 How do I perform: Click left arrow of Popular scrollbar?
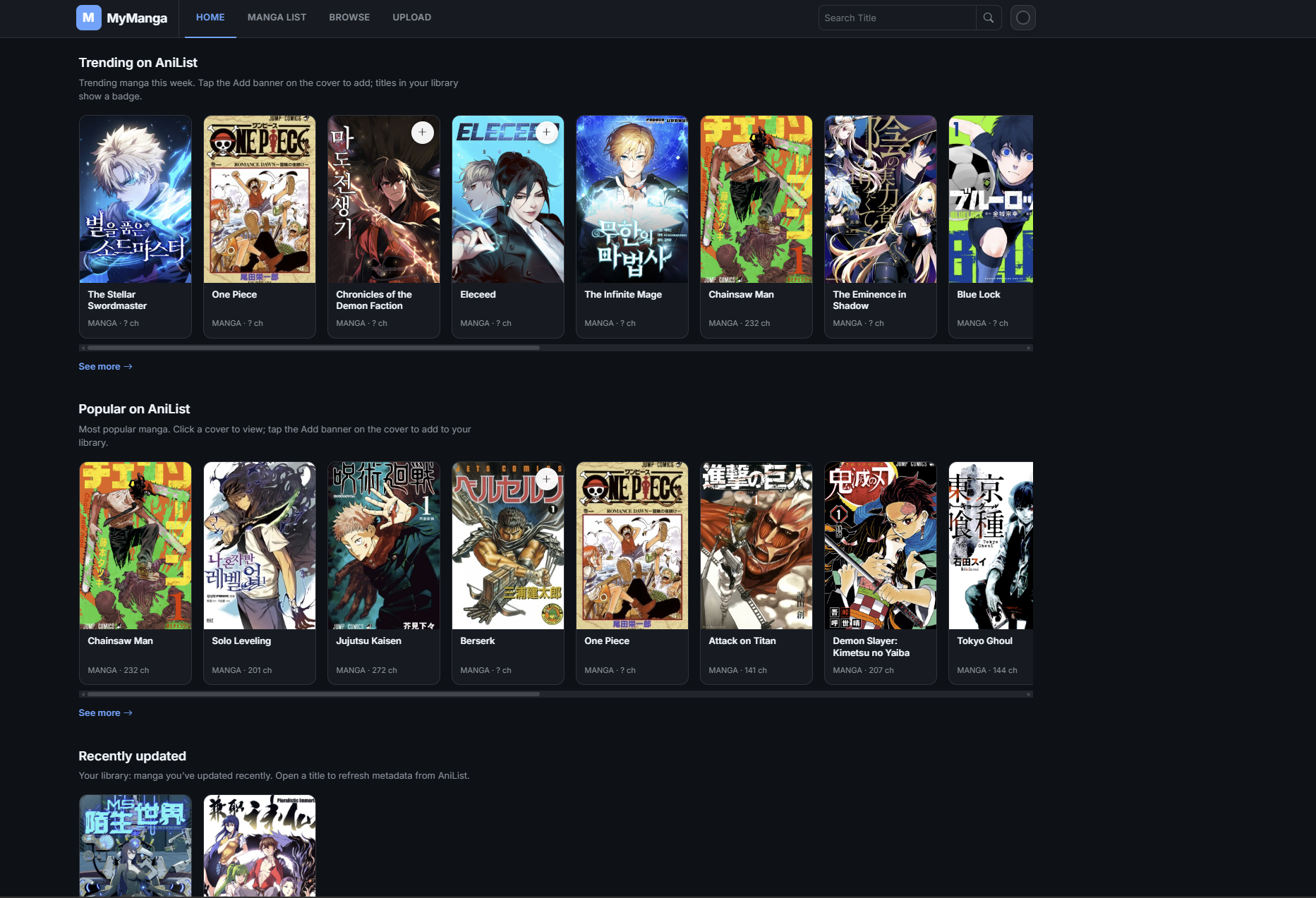point(83,694)
